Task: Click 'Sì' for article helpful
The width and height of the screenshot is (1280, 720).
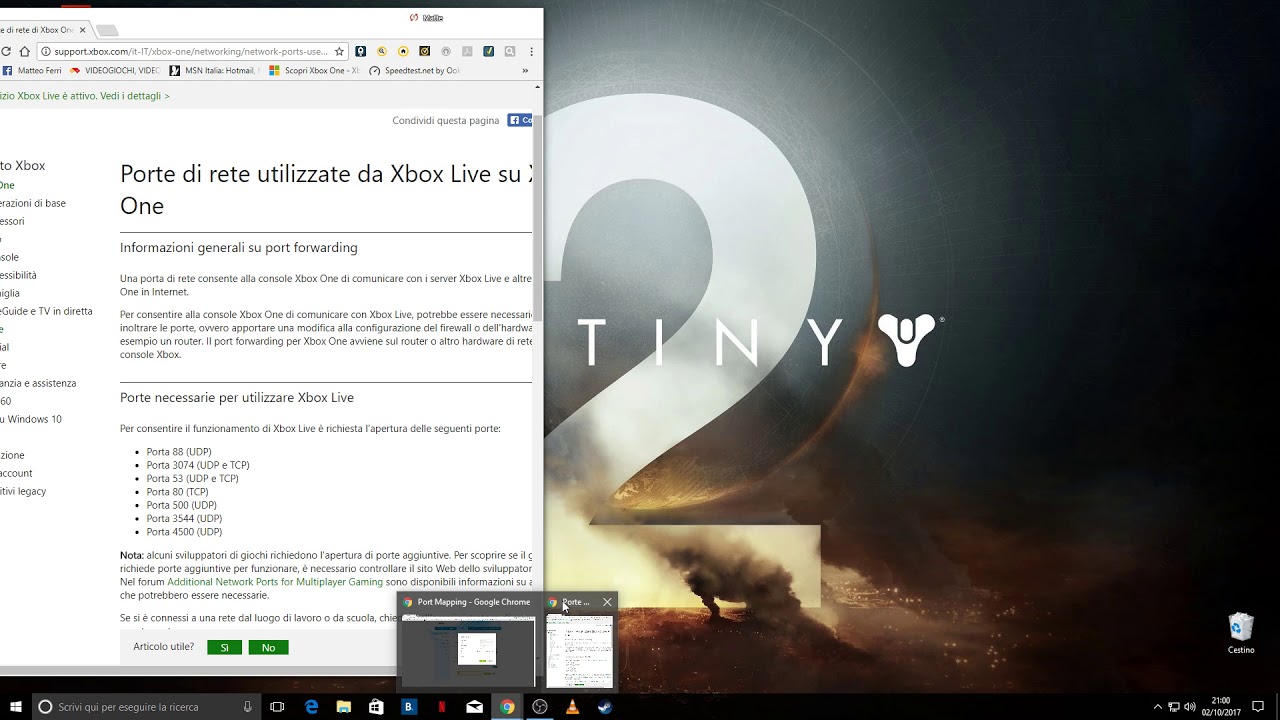Action: click(x=224, y=648)
